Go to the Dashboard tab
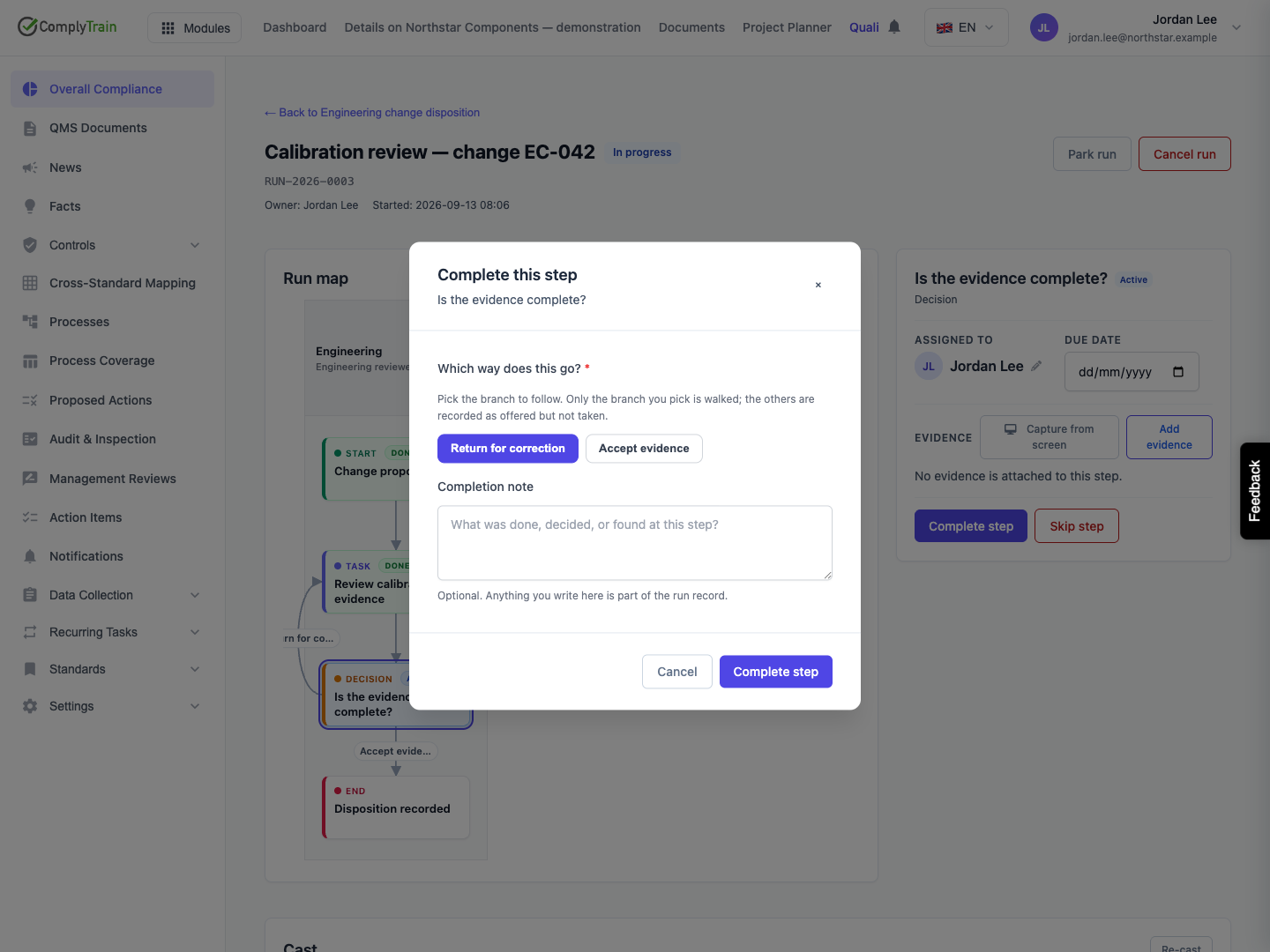 tap(295, 27)
